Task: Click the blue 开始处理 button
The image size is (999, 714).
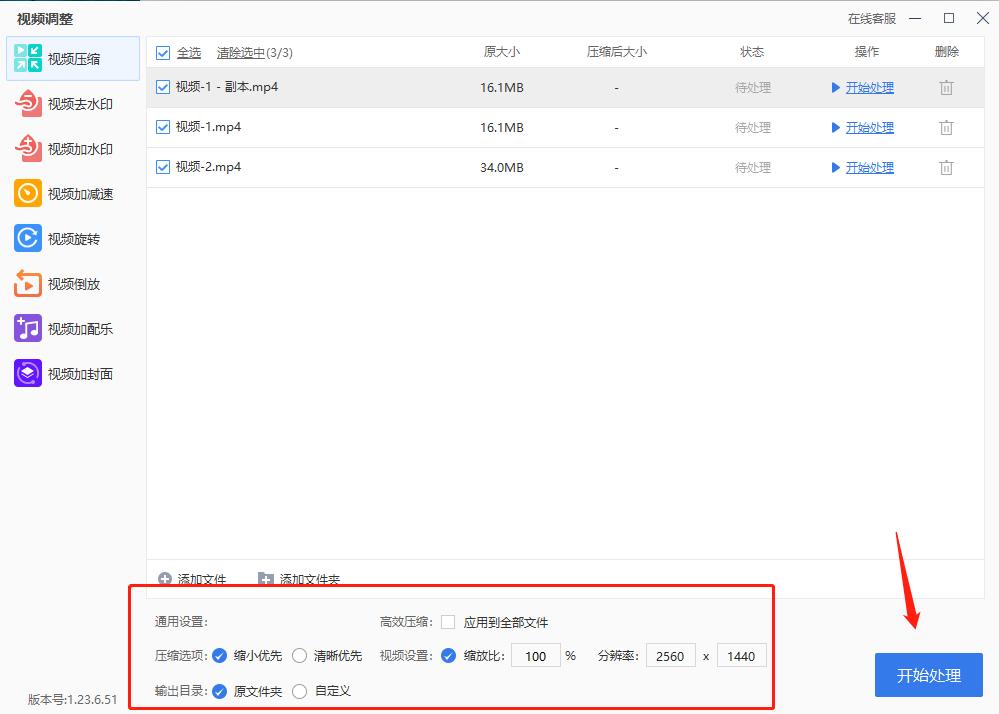Action: pyautogui.click(x=928, y=675)
